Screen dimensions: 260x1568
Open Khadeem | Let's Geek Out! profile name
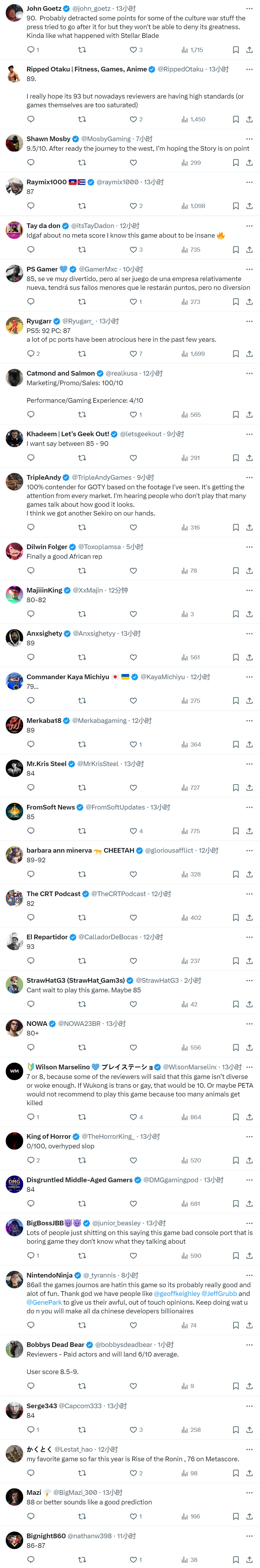68,434
